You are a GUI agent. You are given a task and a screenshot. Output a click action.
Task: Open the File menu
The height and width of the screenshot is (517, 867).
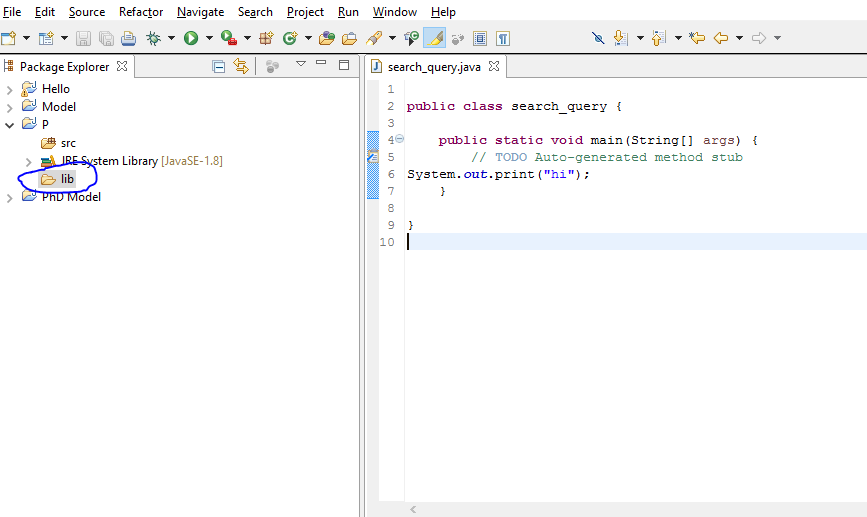pyautogui.click(x=12, y=12)
